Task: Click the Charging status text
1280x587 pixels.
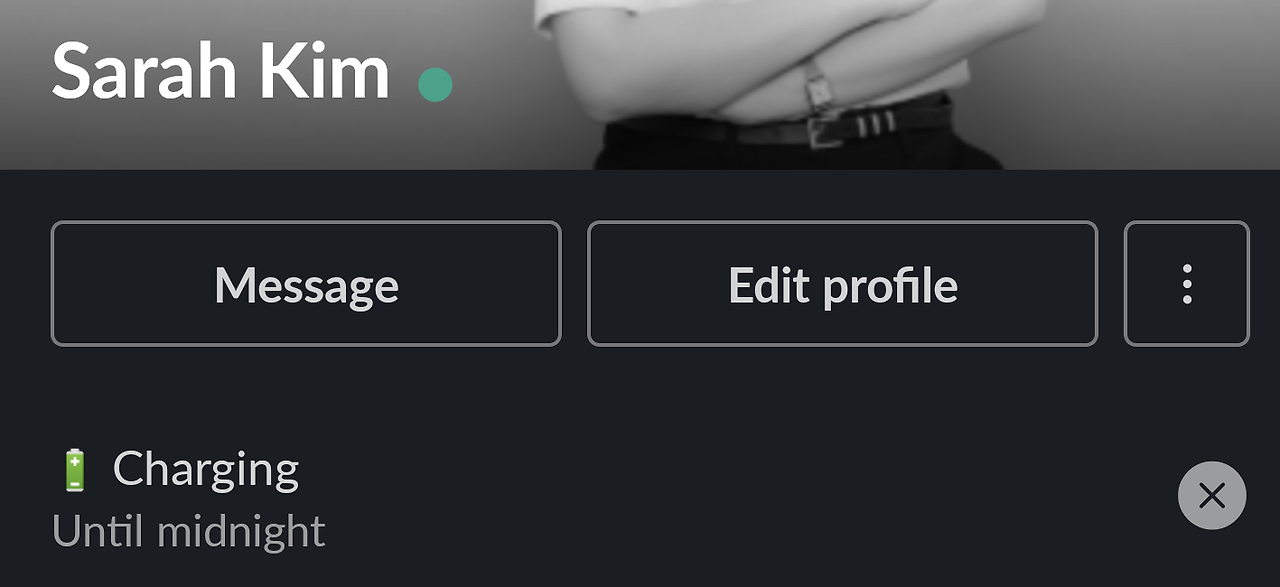Action: pos(206,469)
